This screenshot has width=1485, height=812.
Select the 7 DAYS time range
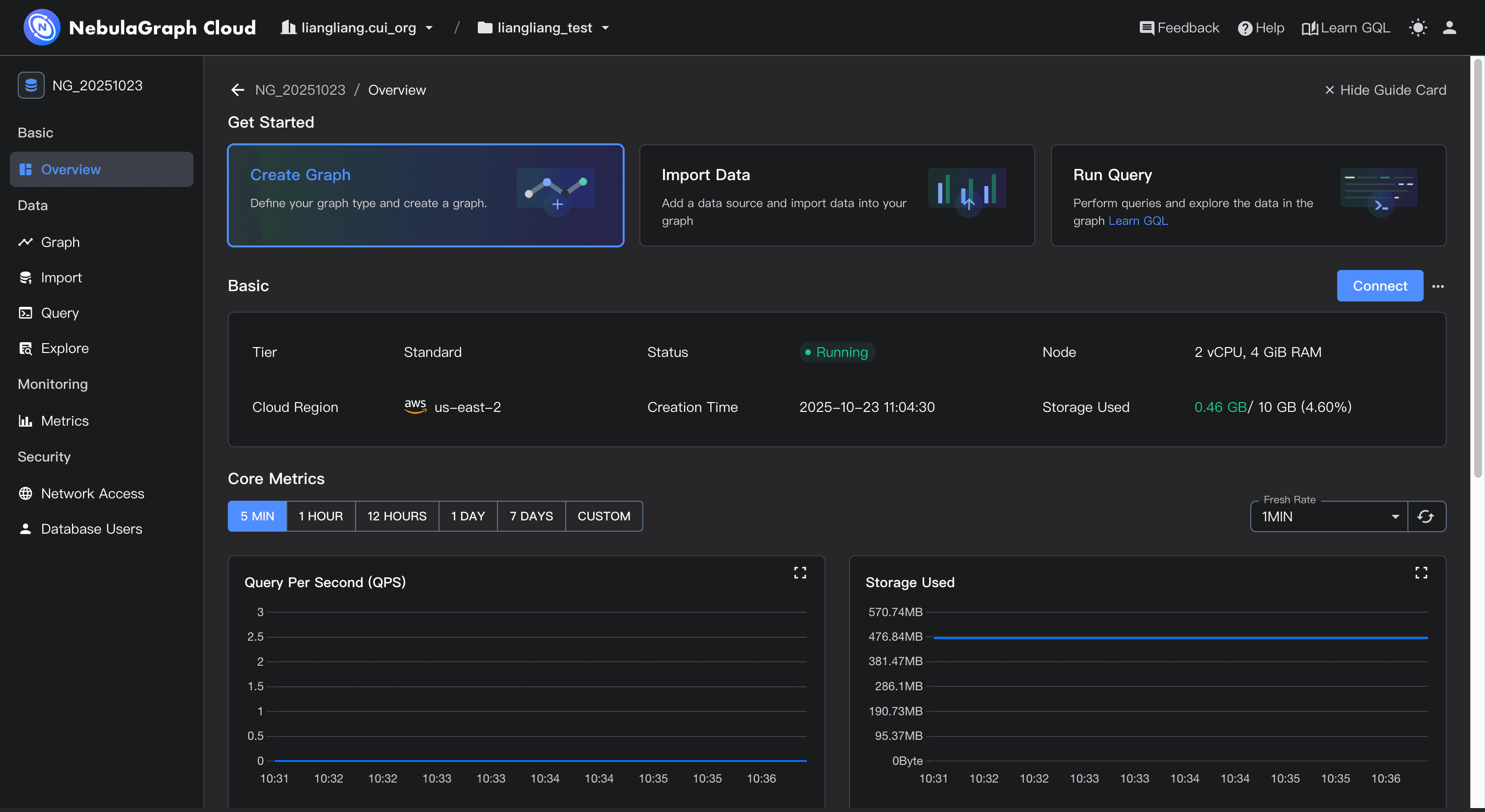coord(531,516)
